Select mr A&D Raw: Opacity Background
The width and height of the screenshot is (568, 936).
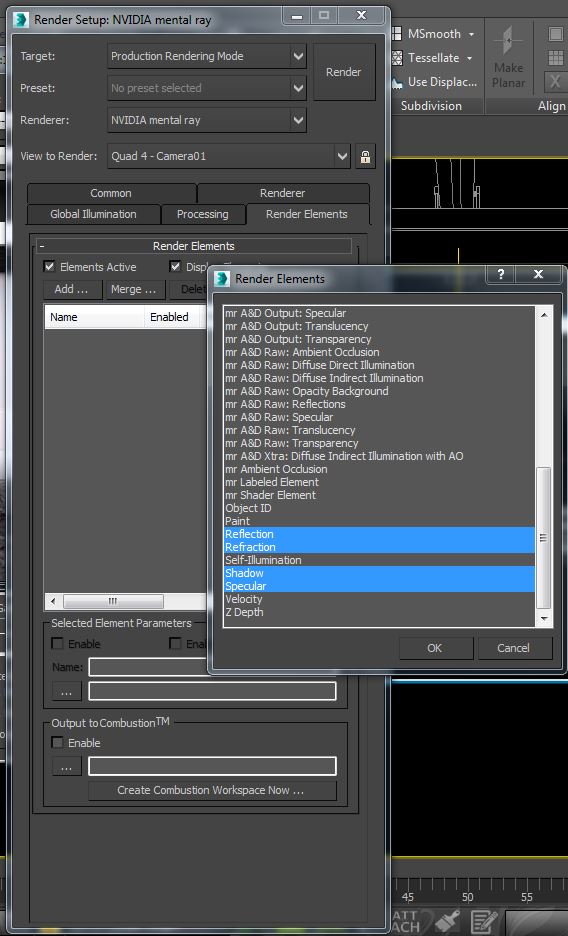tap(379, 392)
